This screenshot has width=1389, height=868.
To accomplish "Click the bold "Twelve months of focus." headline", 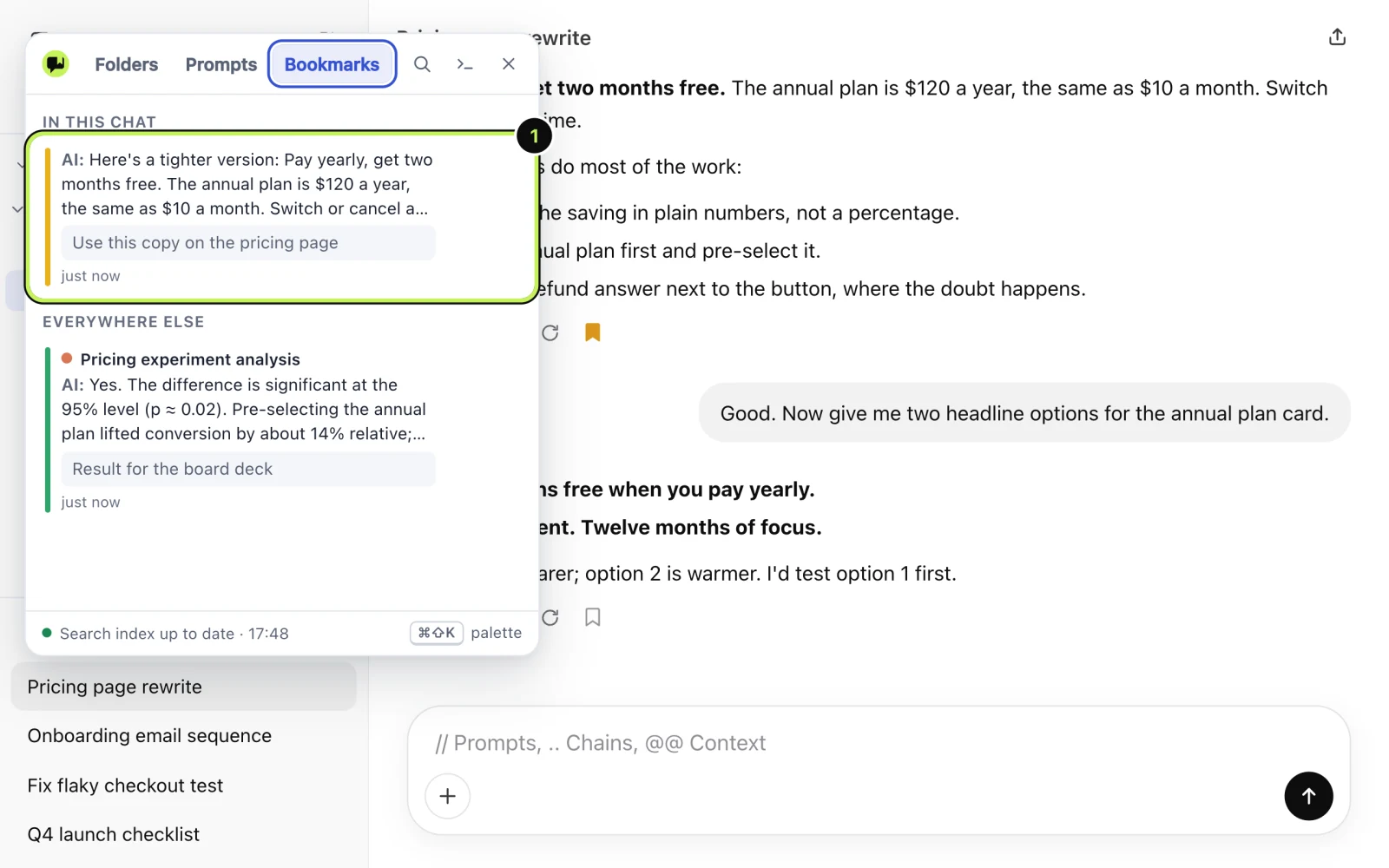I will coord(701,528).
